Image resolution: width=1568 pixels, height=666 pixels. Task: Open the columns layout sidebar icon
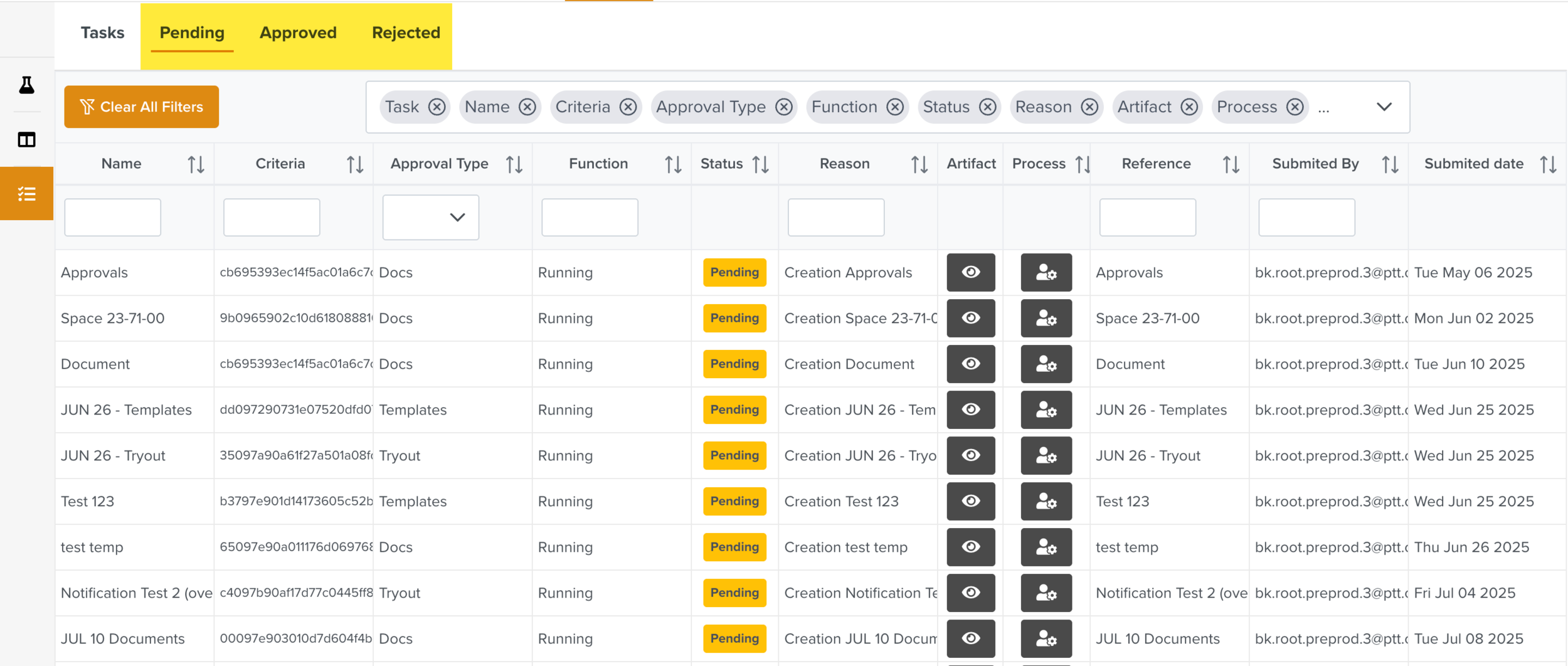pyautogui.click(x=26, y=139)
